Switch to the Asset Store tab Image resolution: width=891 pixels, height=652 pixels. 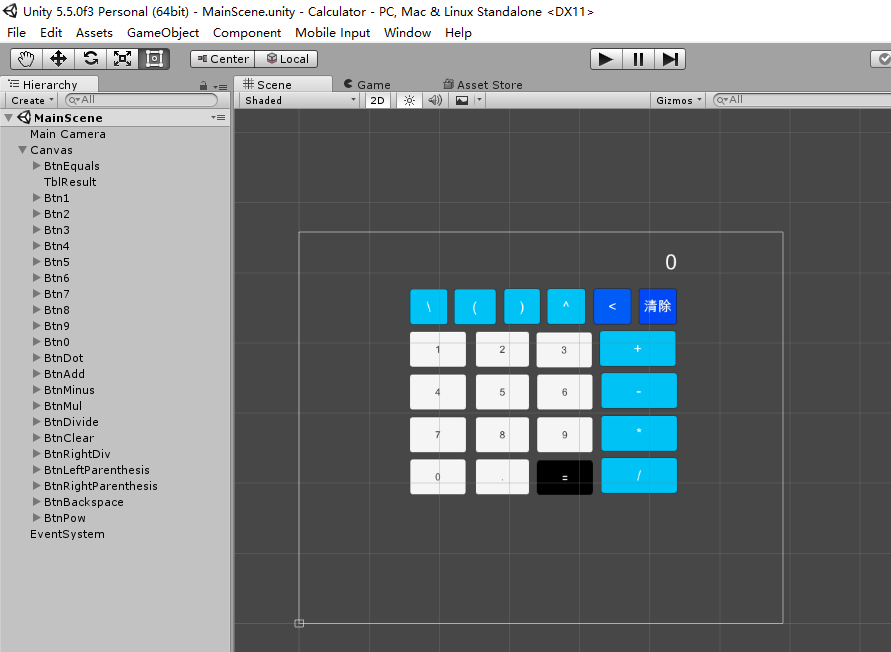(x=483, y=85)
